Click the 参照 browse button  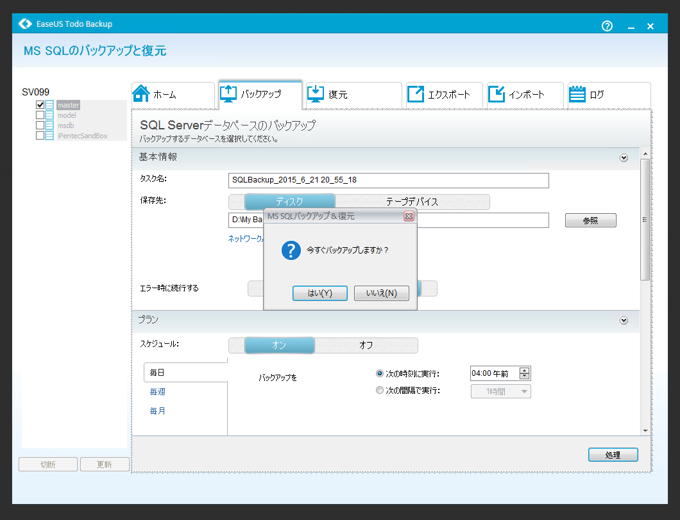coord(591,220)
